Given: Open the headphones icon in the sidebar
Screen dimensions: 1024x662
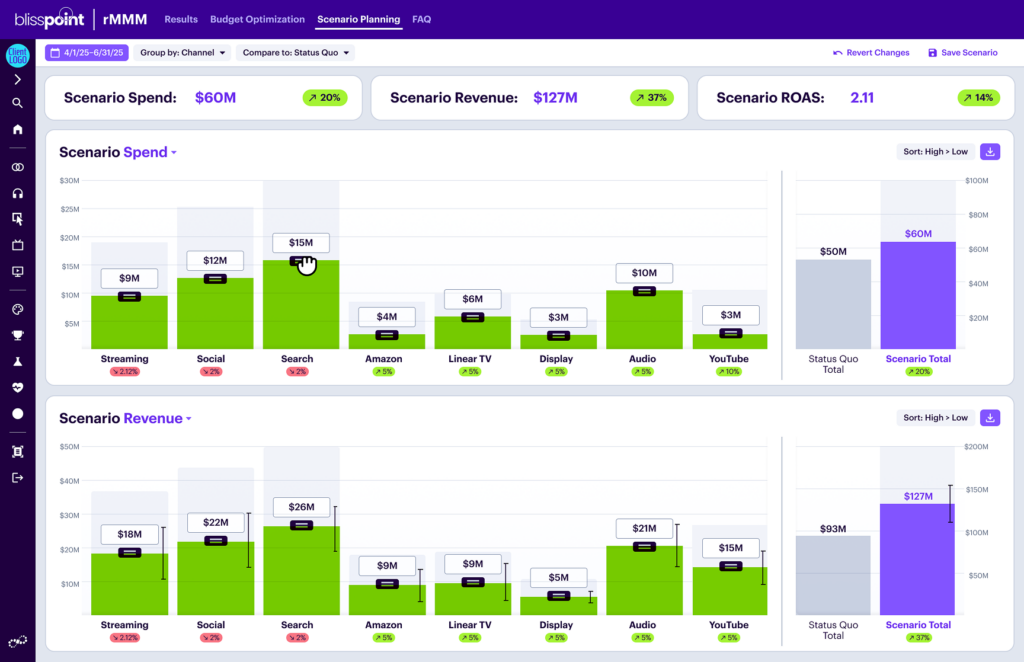Looking at the screenshot, I should coord(18,193).
